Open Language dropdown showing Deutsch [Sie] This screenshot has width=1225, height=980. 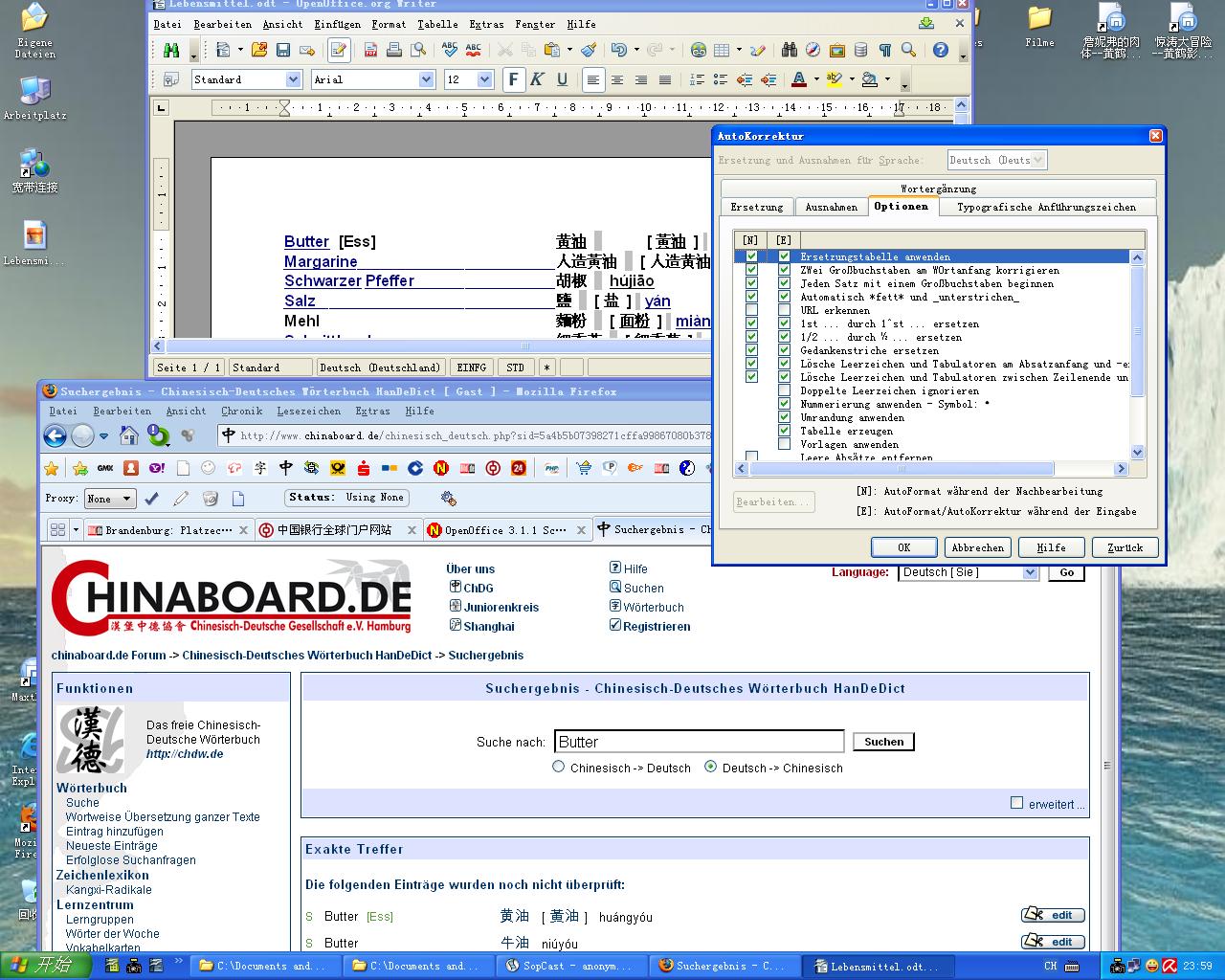[969, 572]
